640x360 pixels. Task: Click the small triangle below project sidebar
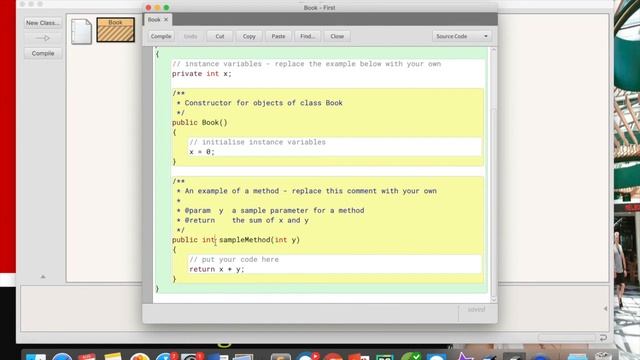point(43,277)
